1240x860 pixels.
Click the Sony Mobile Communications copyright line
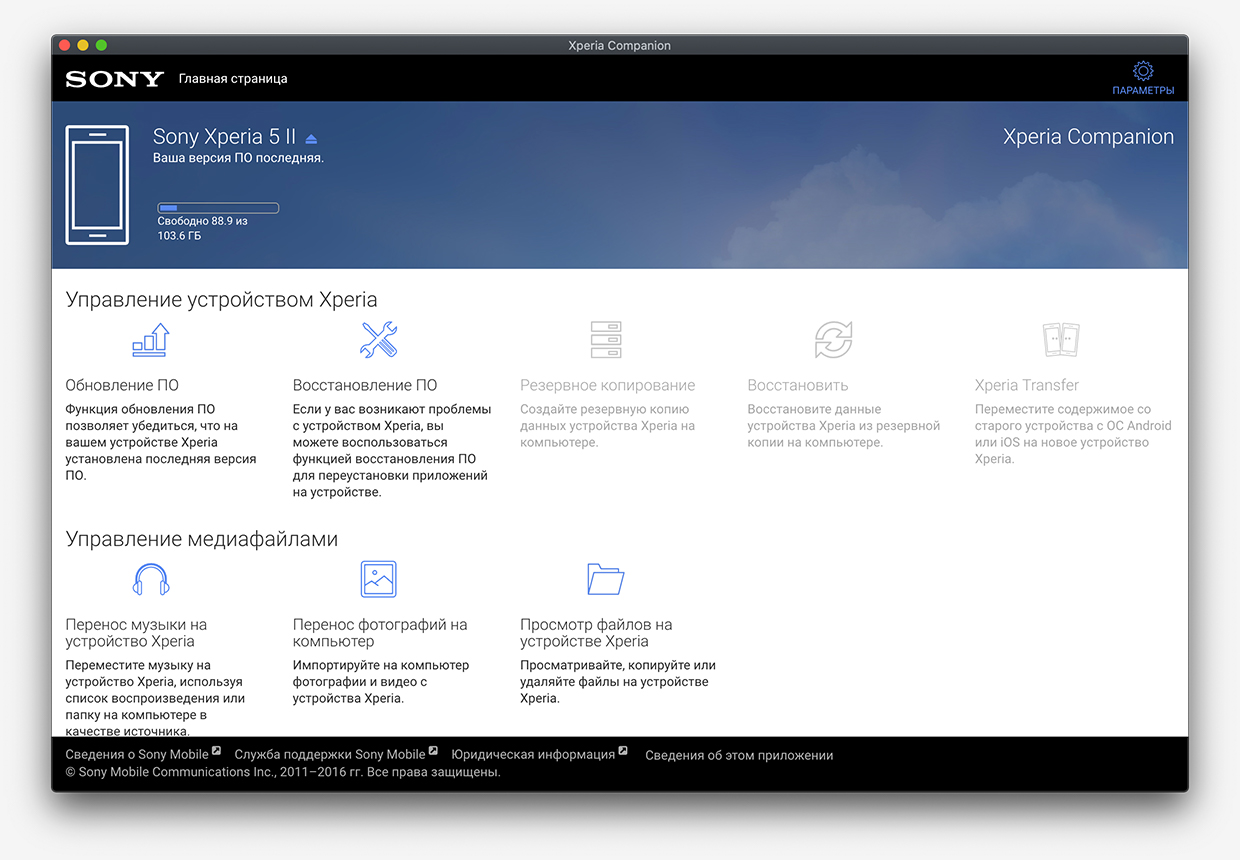(283, 772)
